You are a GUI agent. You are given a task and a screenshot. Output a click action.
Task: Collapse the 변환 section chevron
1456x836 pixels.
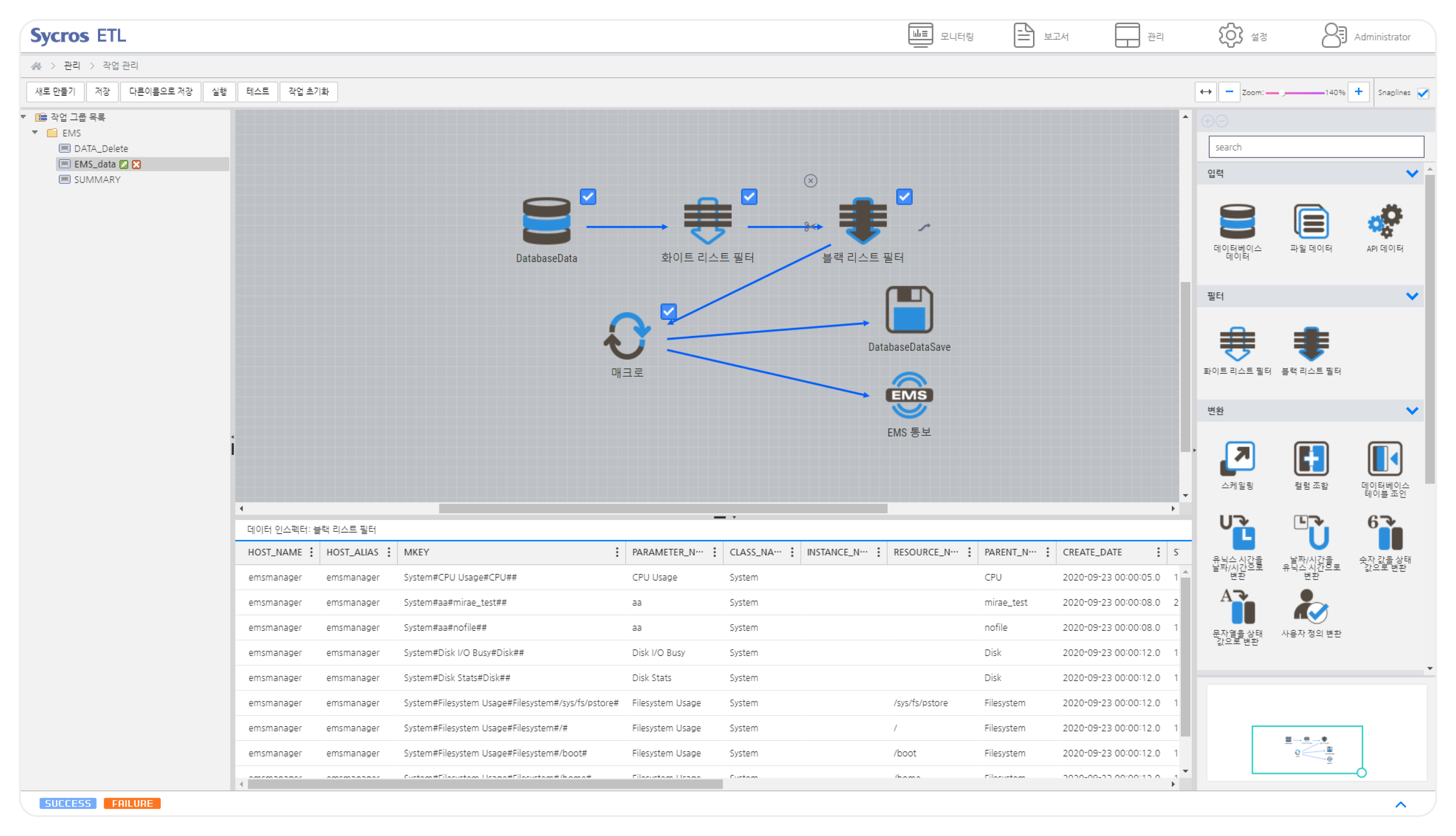pos(1412,410)
